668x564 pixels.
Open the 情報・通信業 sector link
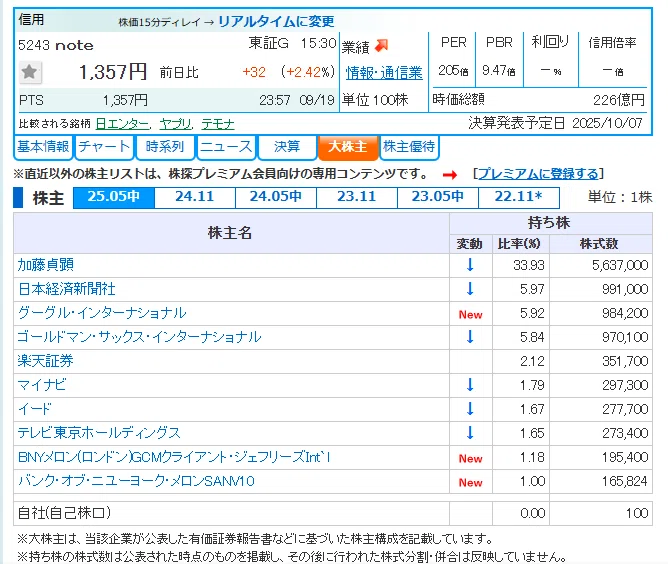(x=384, y=72)
